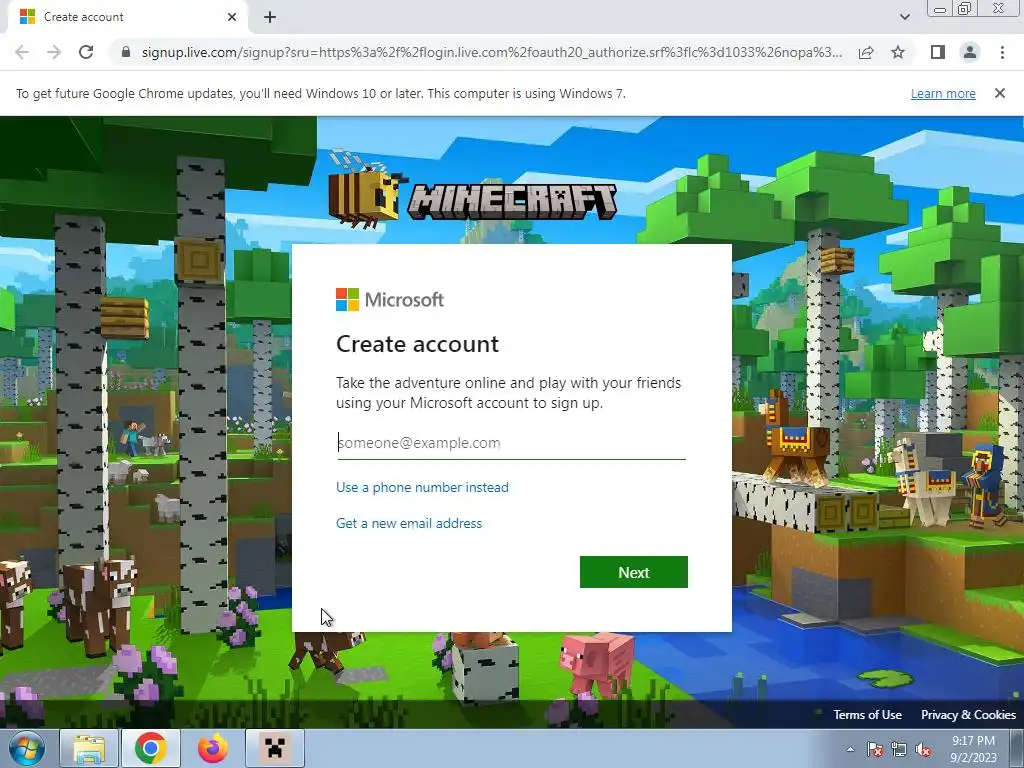This screenshot has width=1024, height=768.
Task: Click the Microsoft logo in form
Action: pyautogui.click(x=390, y=300)
